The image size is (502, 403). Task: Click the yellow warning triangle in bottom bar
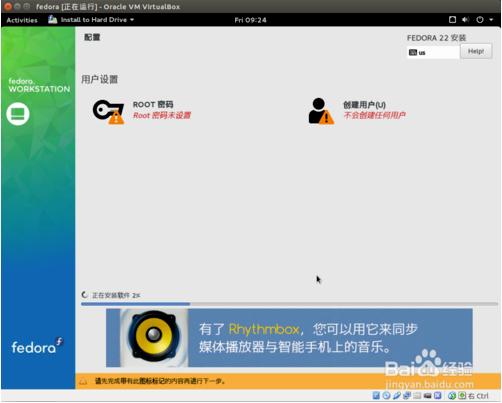point(83,381)
